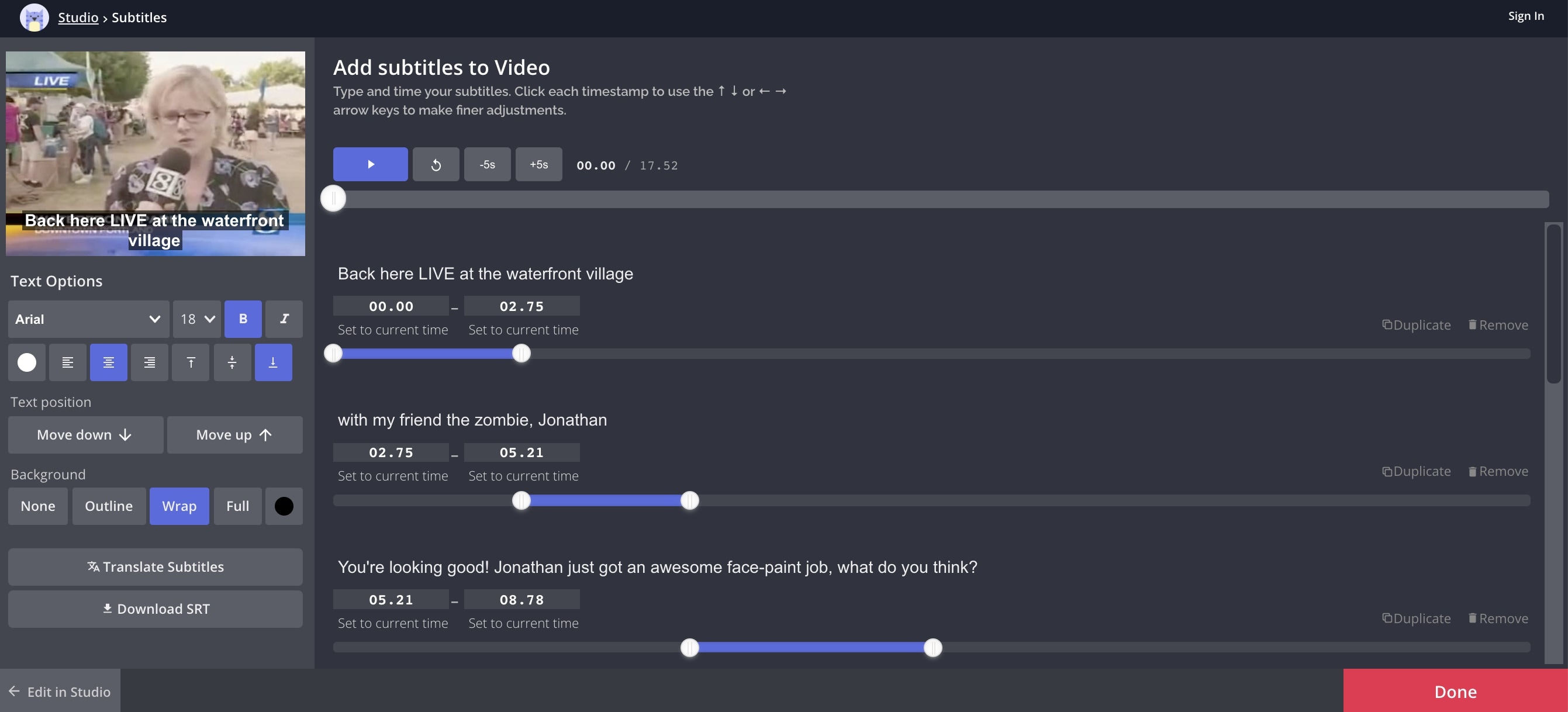The width and height of the screenshot is (1568, 712).
Task: Click Set to current time for subtitle one start
Action: click(x=393, y=328)
